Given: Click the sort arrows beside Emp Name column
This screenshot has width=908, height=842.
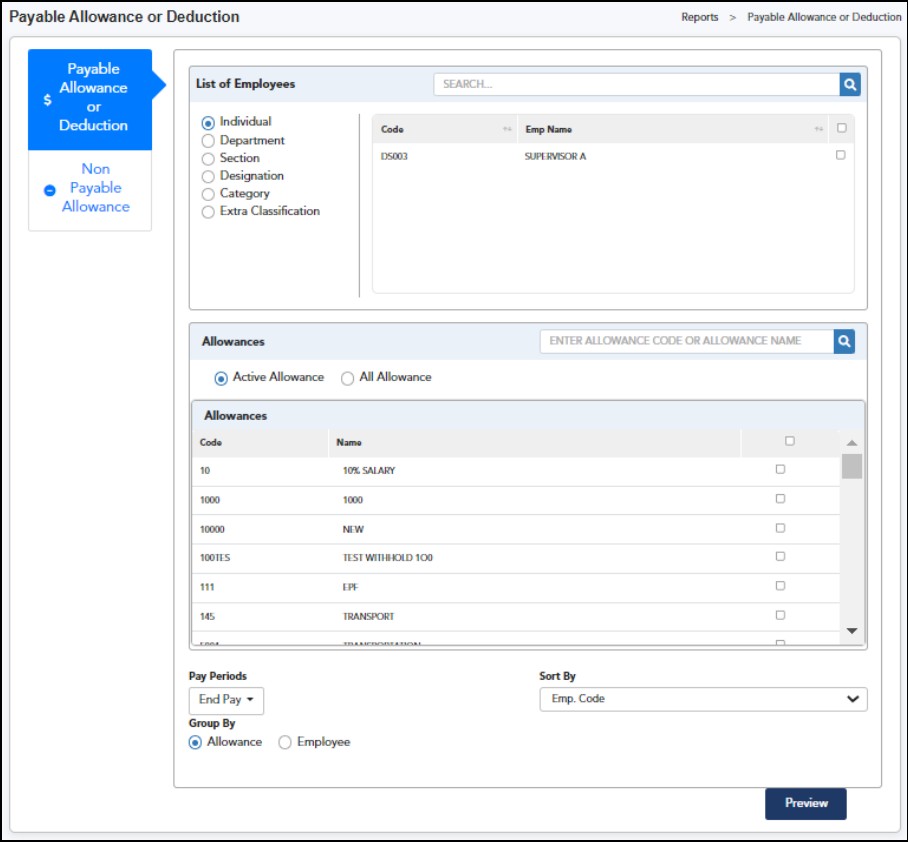Looking at the screenshot, I should point(818,130).
